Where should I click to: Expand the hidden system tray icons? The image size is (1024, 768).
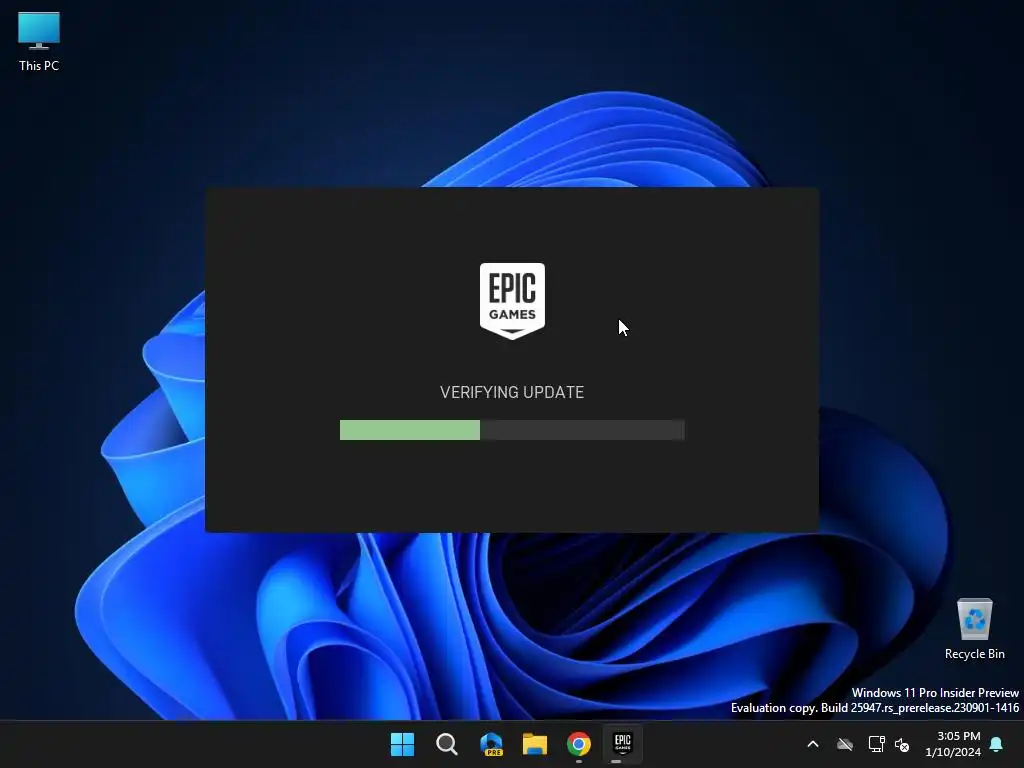813,744
